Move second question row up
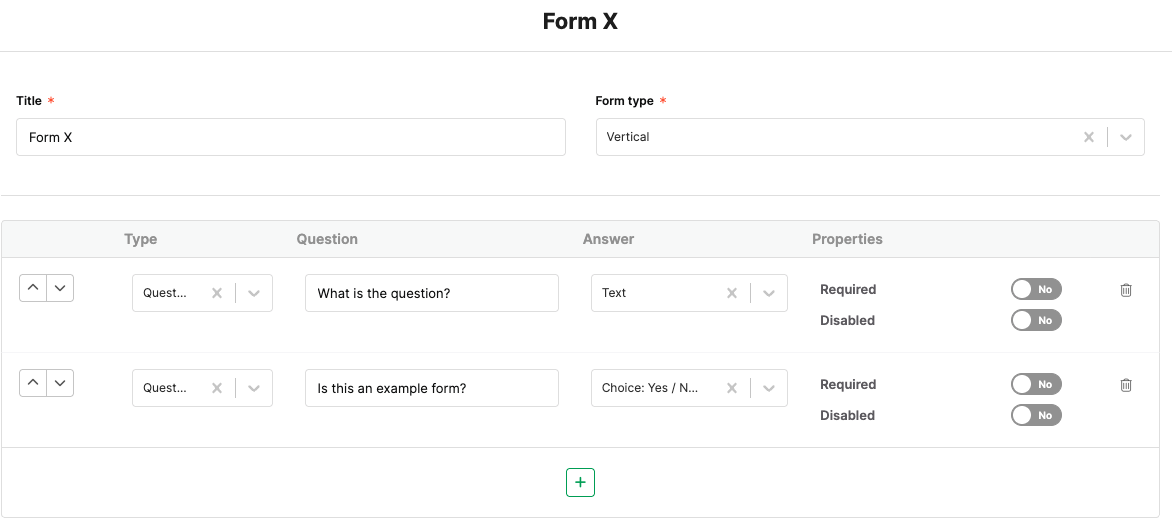1172x521 pixels. pyautogui.click(x=33, y=383)
